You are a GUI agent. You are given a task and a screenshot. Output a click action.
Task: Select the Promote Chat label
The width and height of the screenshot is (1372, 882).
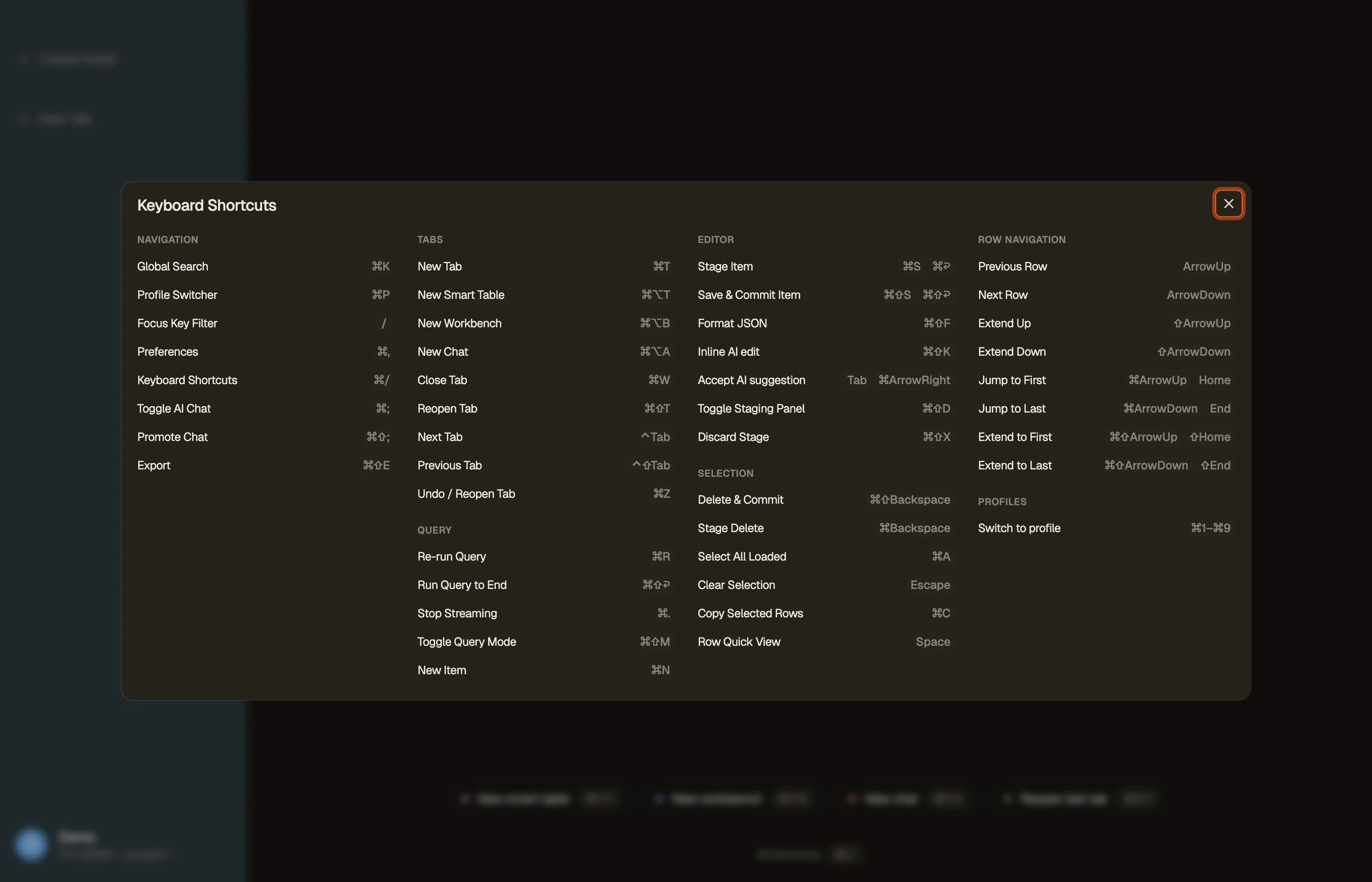tap(172, 437)
